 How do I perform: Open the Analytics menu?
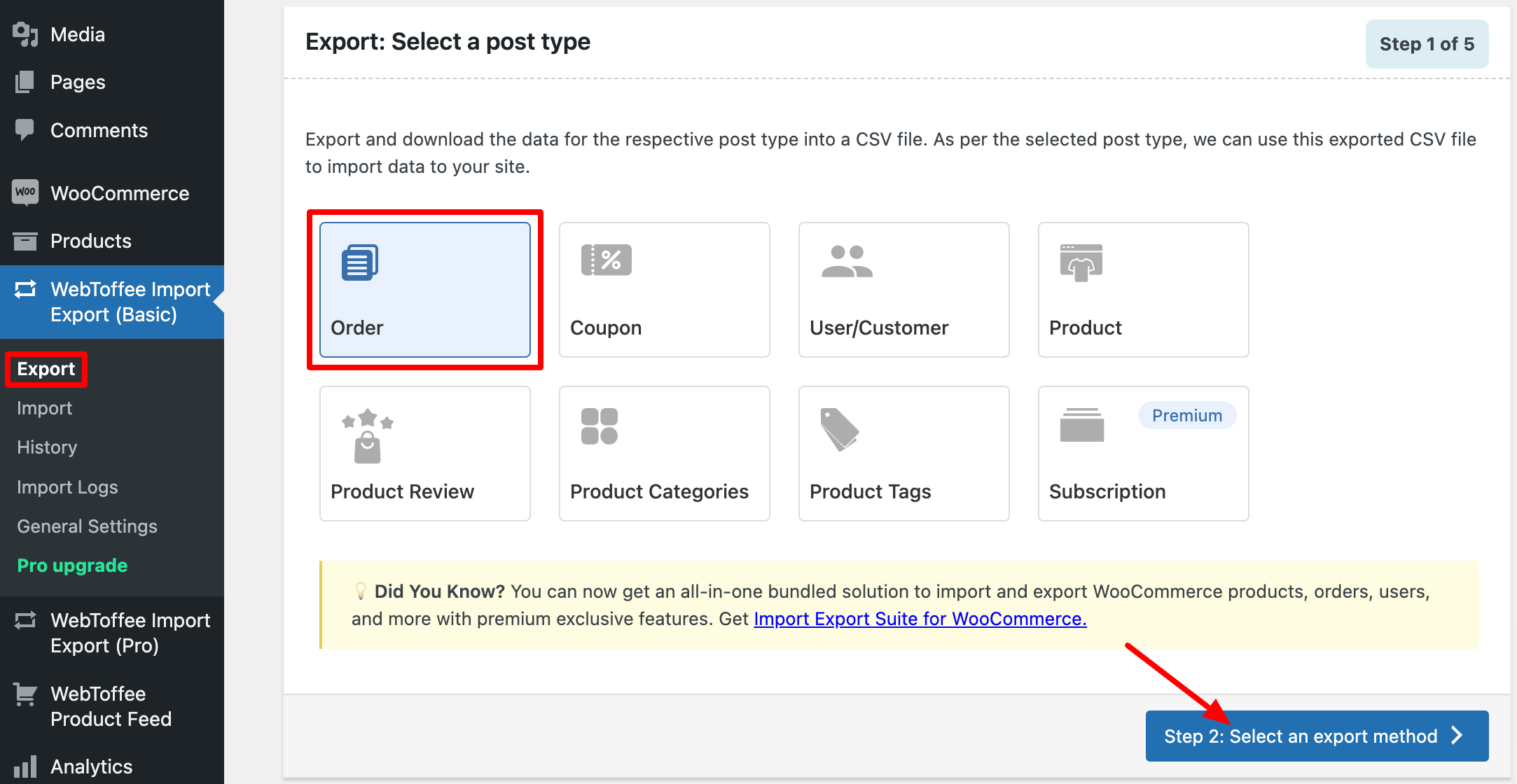[x=112, y=766]
